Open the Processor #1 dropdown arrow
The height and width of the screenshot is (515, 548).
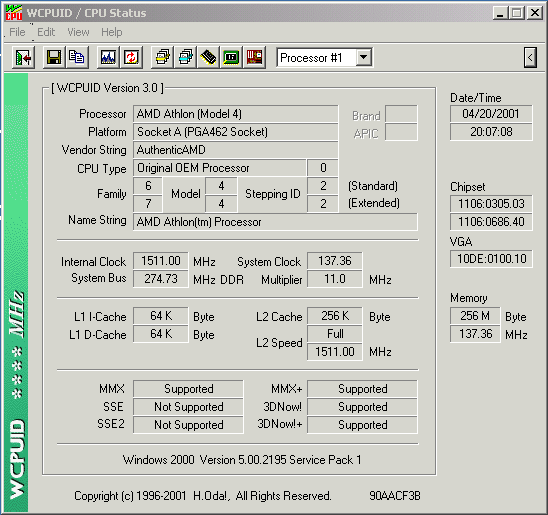[363, 57]
